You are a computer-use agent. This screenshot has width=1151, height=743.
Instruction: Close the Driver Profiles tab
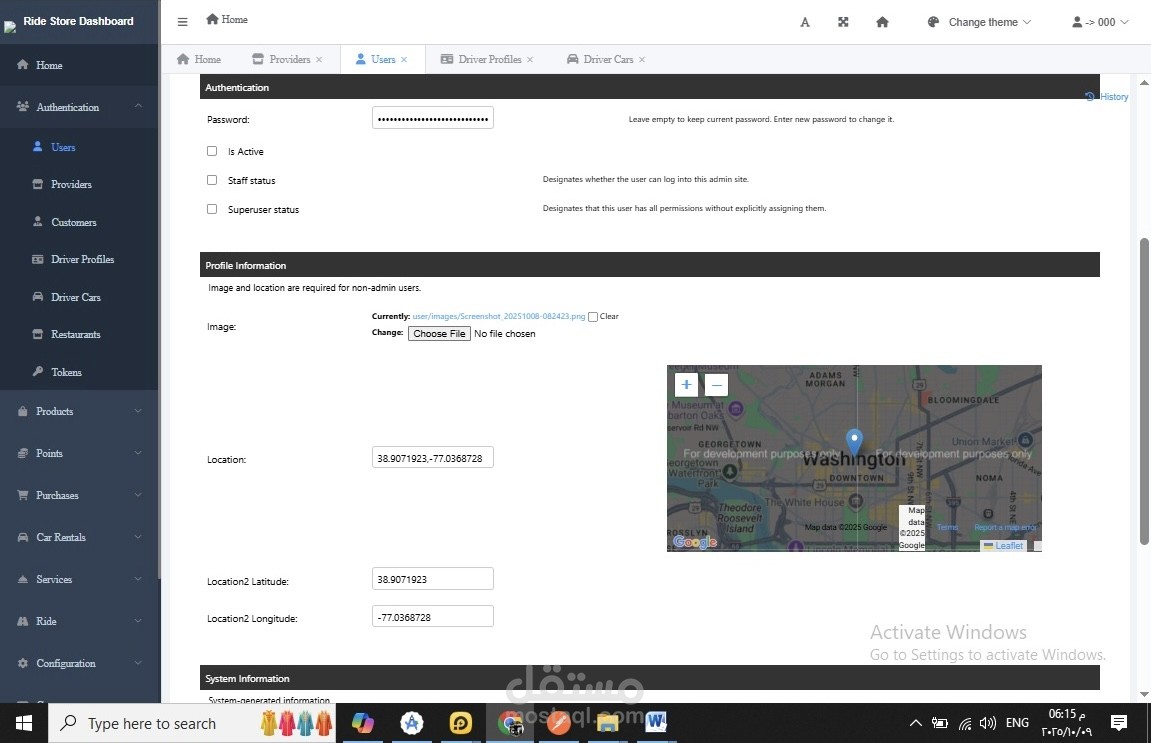[530, 59]
